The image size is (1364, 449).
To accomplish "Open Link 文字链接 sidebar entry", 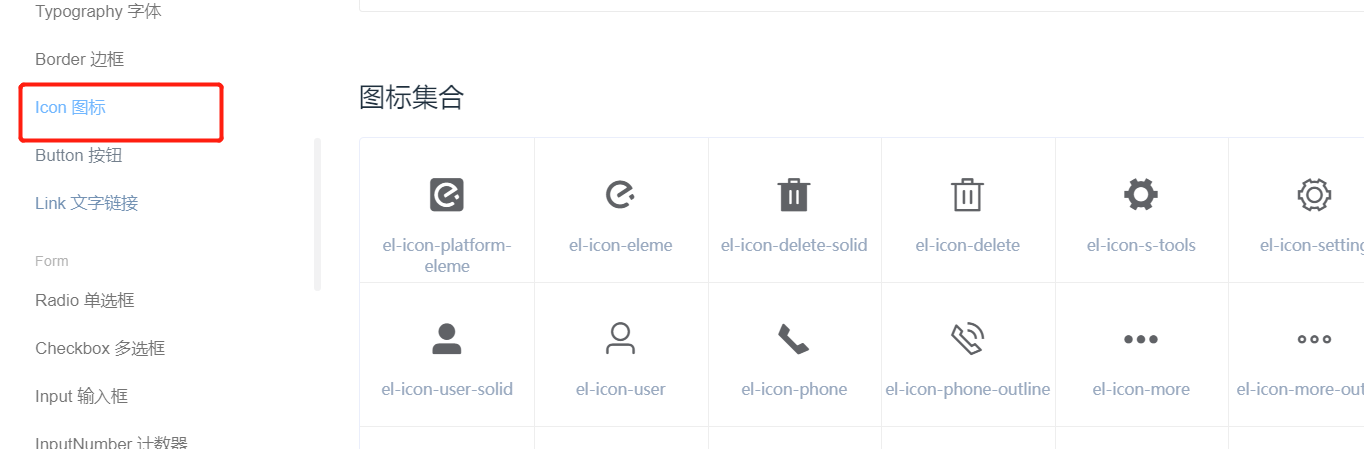I will [x=87, y=203].
